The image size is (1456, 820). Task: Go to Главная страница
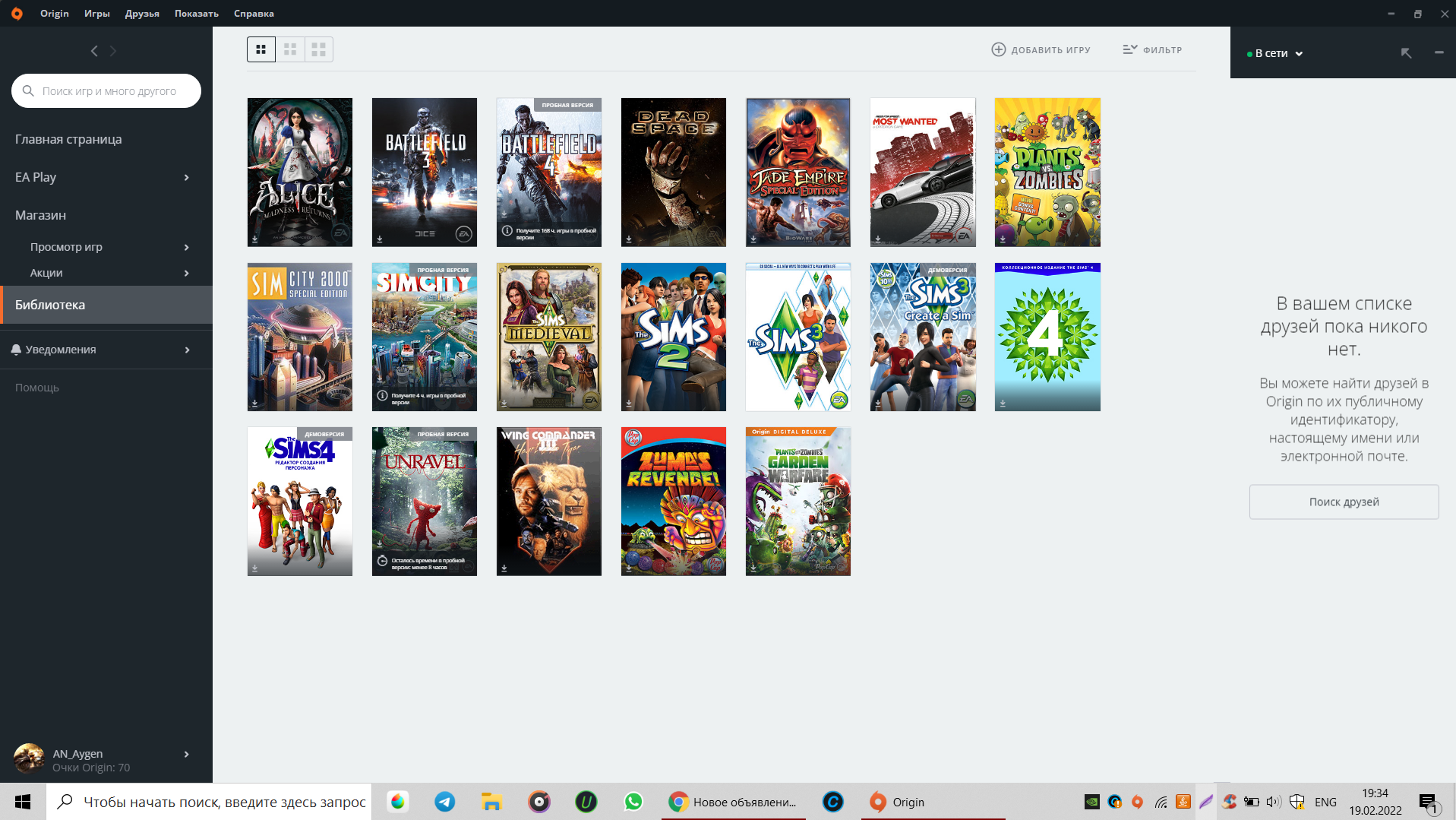[x=68, y=139]
